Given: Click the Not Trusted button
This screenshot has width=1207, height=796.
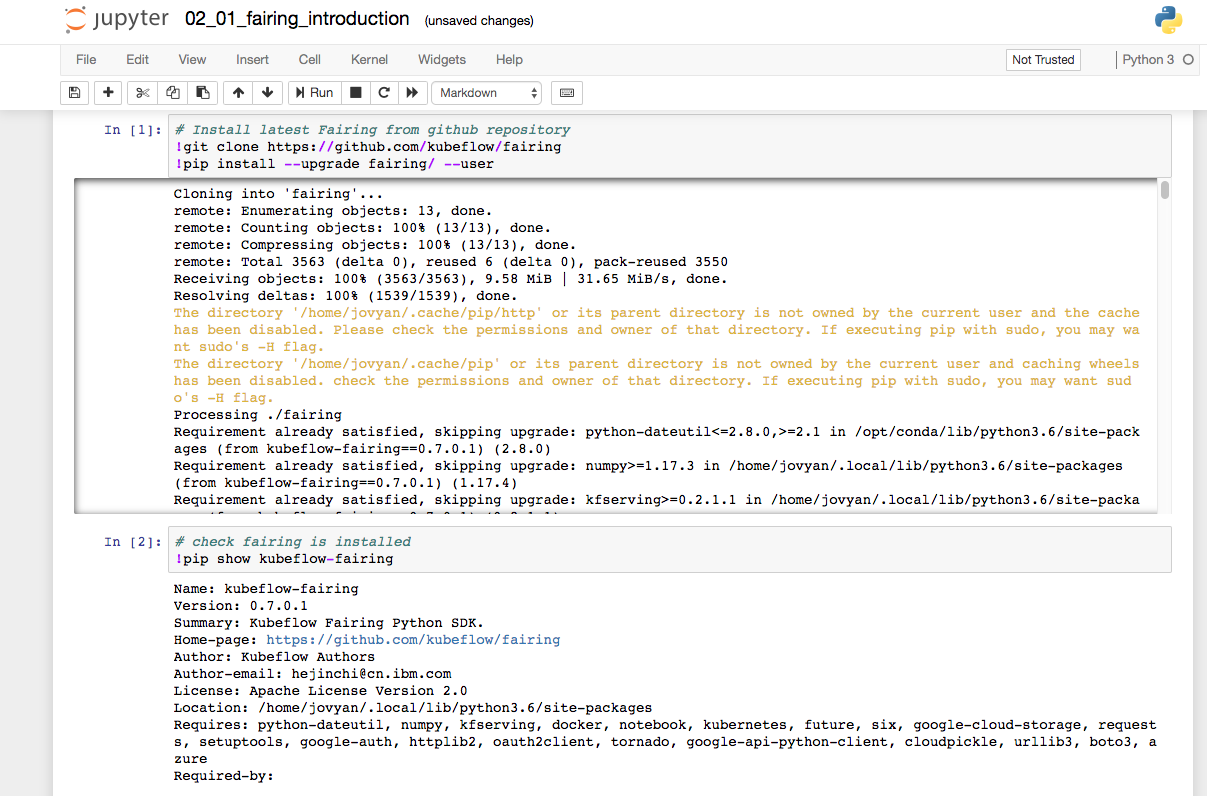Looking at the screenshot, I should [x=1043, y=60].
